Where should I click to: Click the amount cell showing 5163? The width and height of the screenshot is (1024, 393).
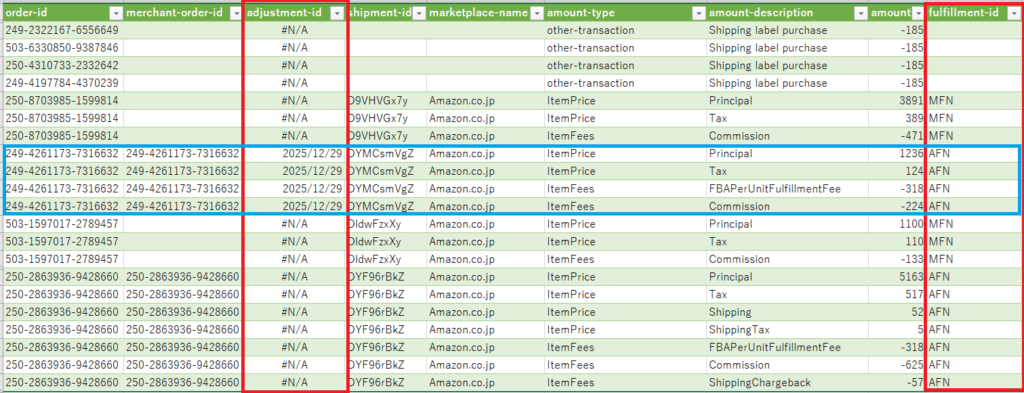click(897, 276)
